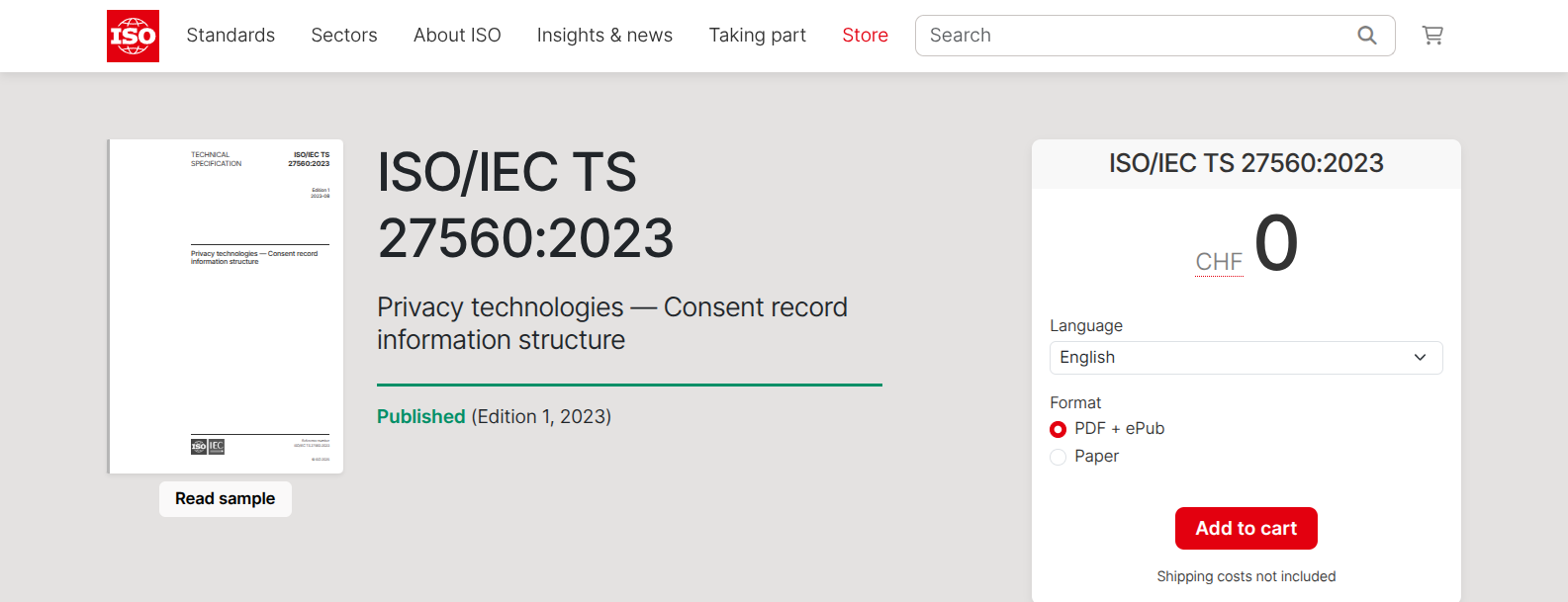Click the Read sample button
The width and height of the screenshot is (1568, 602).
pyautogui.click(x=226, y=499)
